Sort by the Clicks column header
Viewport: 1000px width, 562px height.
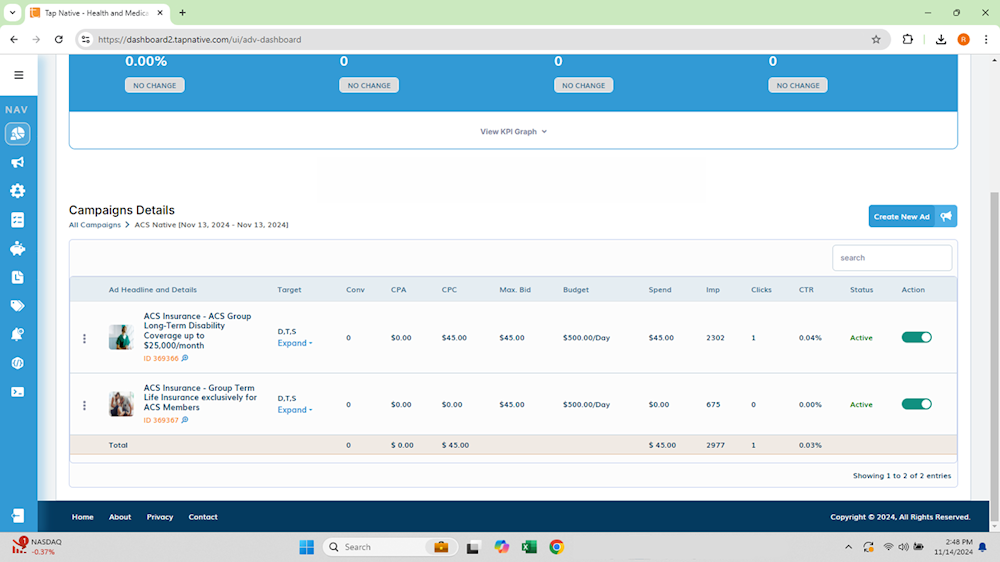click(x=761, y=290)
